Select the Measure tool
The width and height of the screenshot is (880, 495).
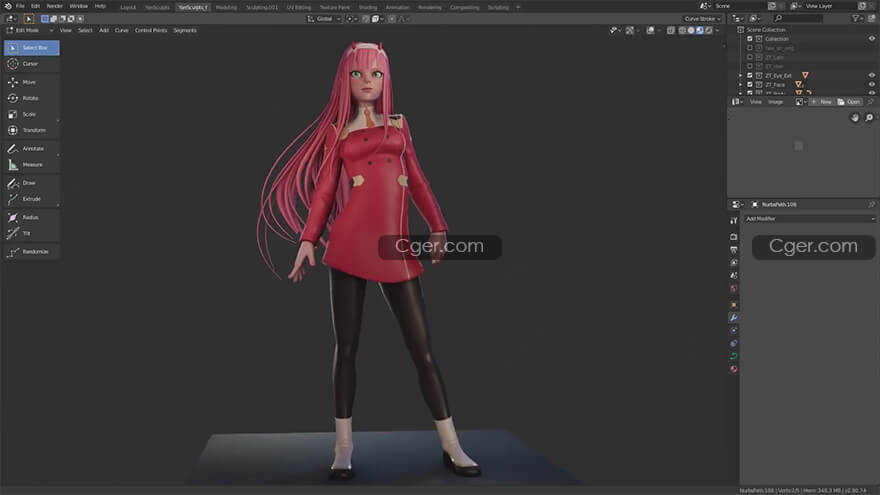31,165
